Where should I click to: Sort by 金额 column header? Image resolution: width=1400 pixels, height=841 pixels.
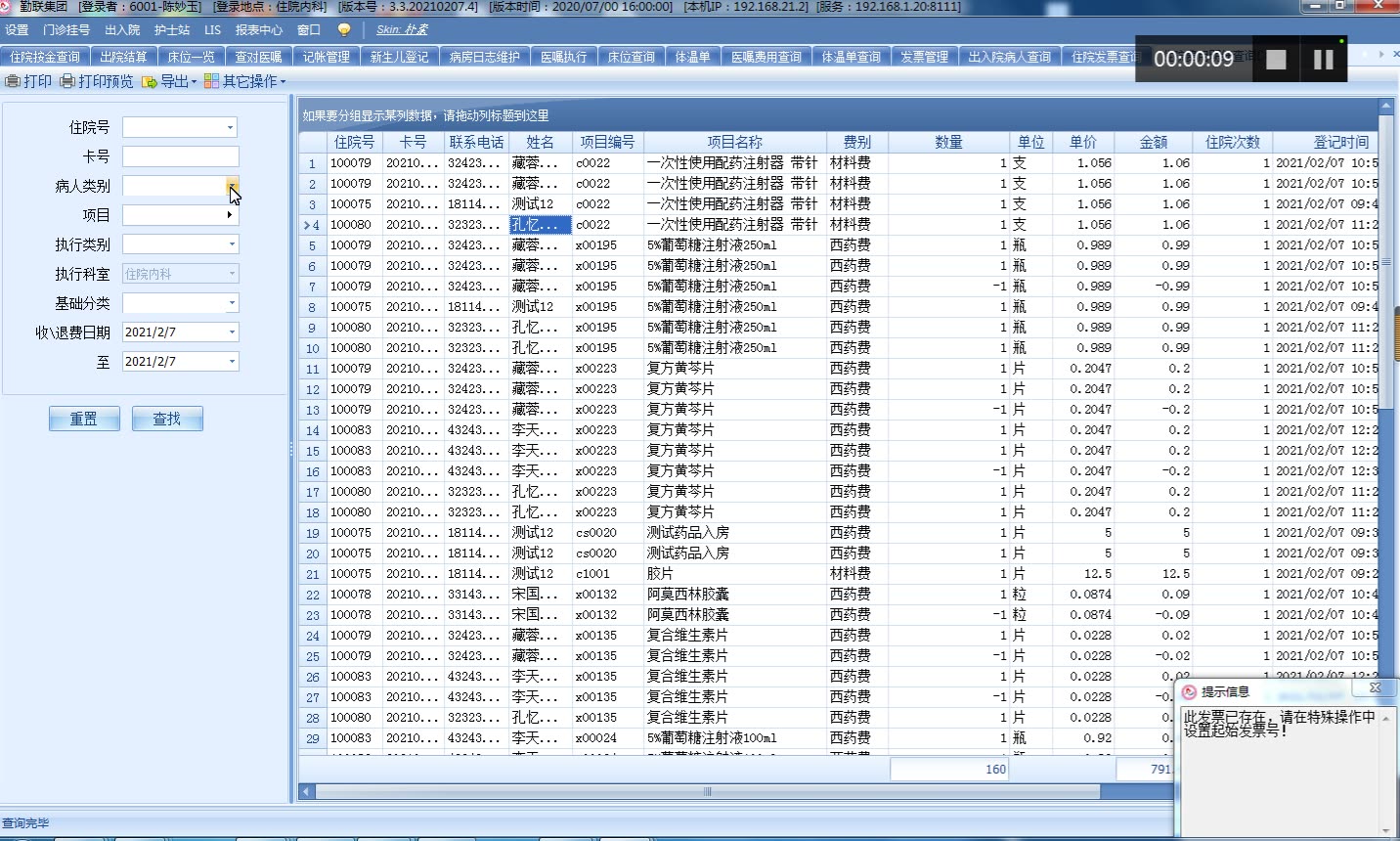coord(1154,142)
